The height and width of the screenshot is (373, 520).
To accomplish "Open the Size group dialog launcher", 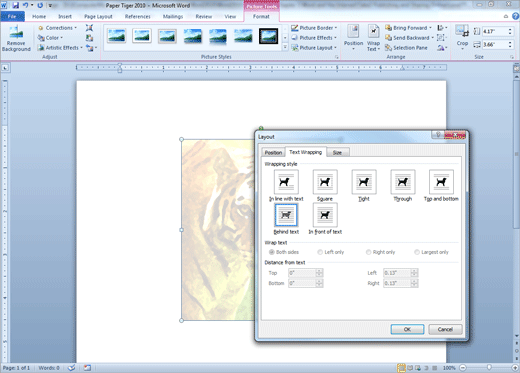I will pyautogui.click(x=512, y=57).
